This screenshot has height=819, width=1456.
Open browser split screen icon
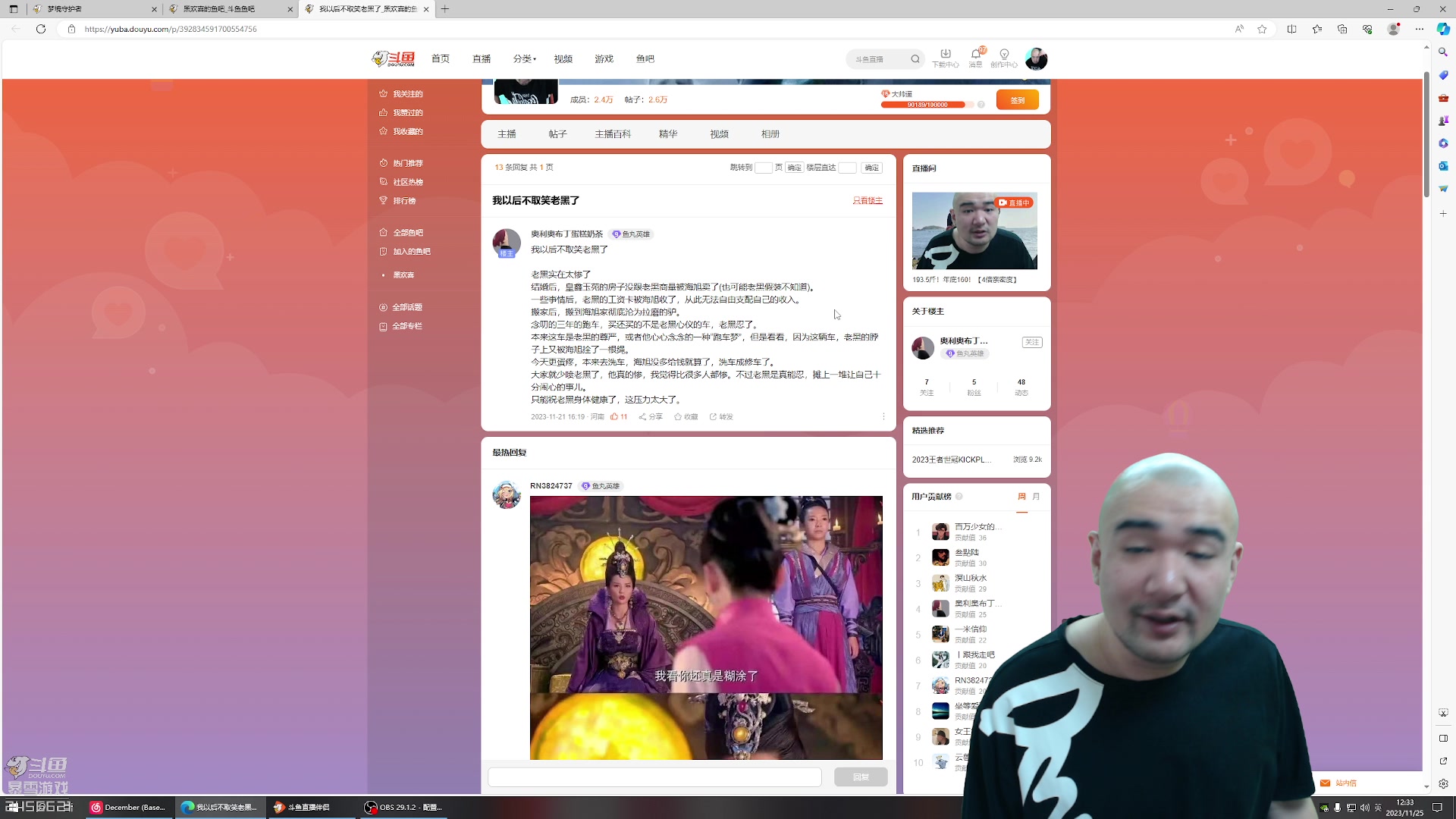[1292, 29]
